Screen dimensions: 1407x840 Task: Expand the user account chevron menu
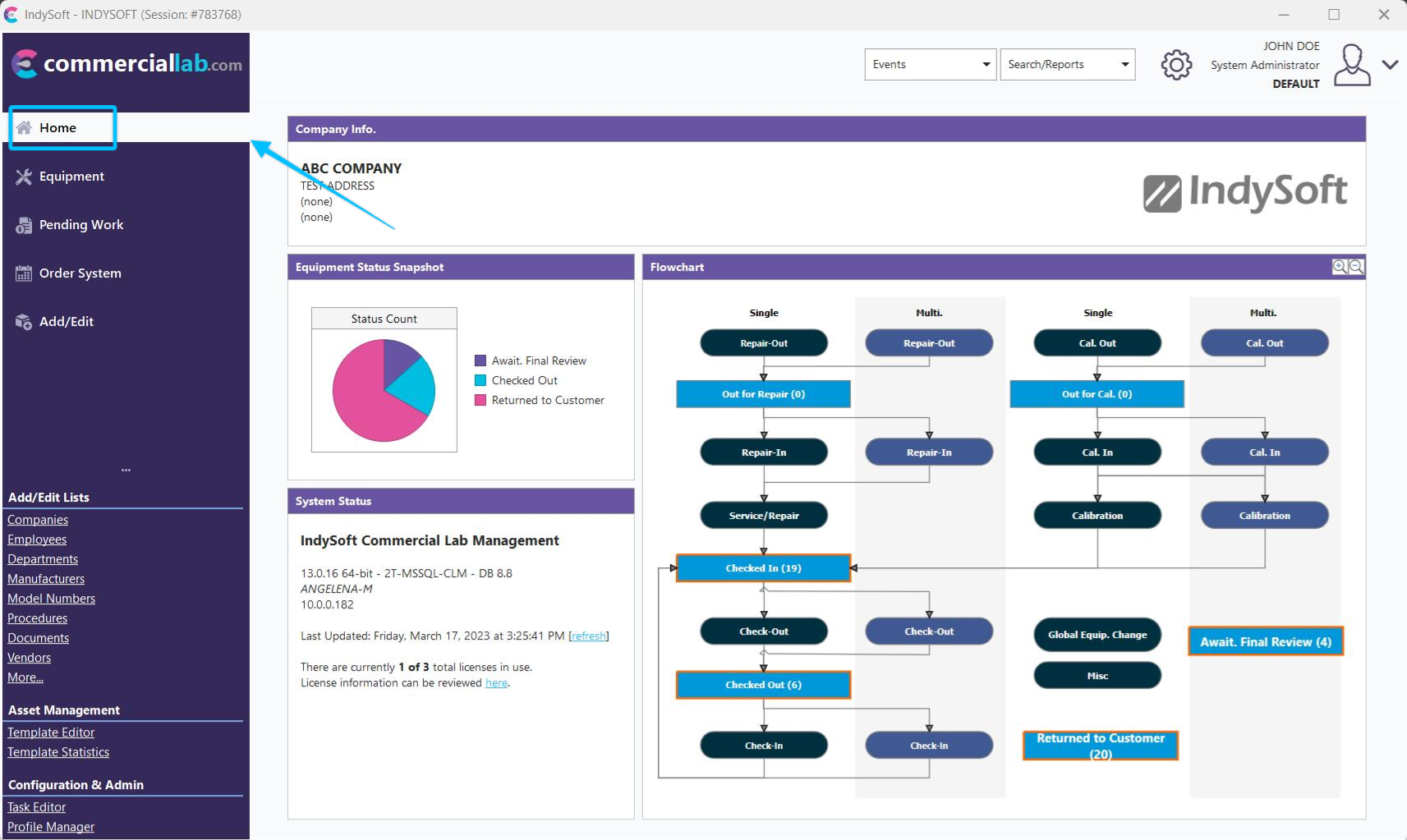click(1390, 65)
